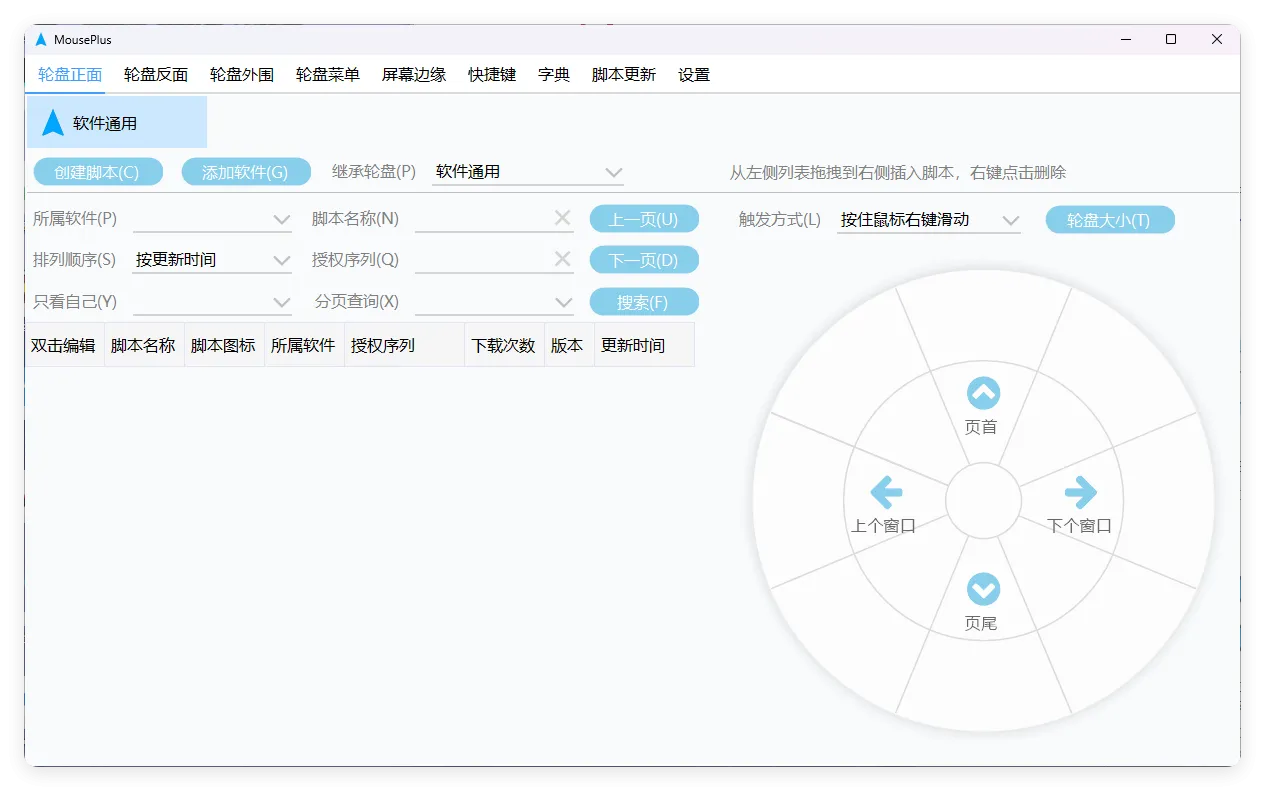Click the 页尾 down-arrow icon in the wheel
Viewport: 1265px width, 791px height.
(983, 589)
